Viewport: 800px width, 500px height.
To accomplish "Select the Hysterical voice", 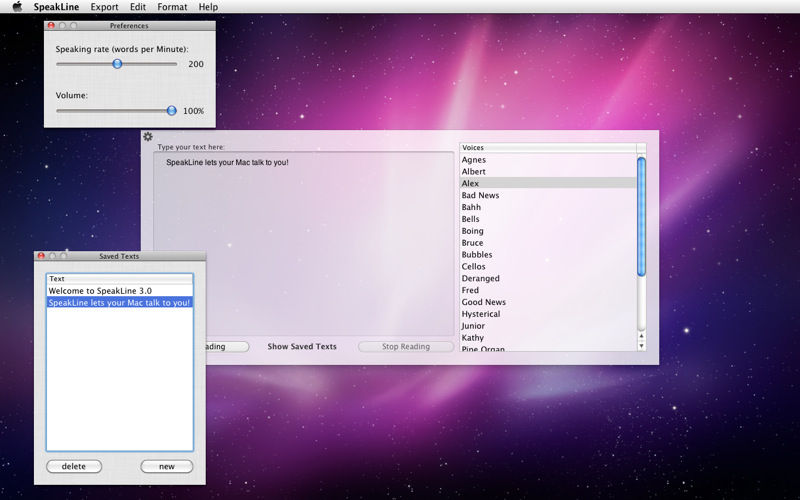I will 548,314.
